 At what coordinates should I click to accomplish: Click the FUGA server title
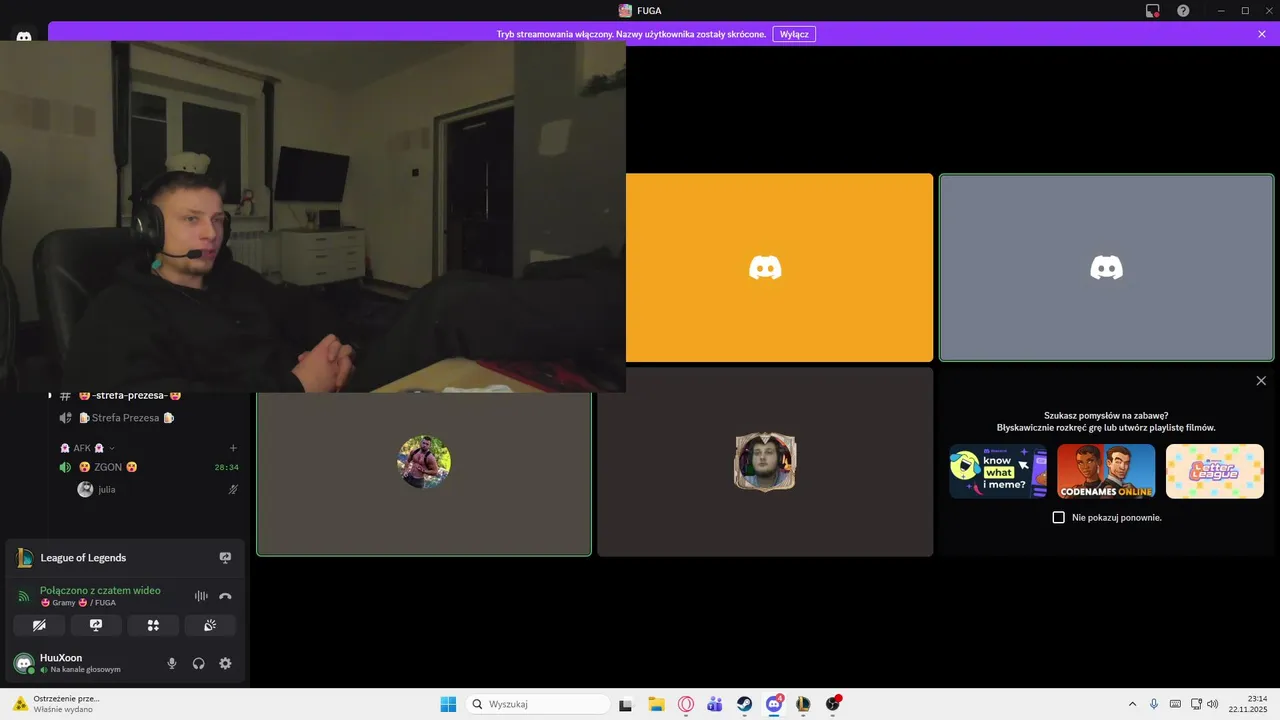(640, 11)
